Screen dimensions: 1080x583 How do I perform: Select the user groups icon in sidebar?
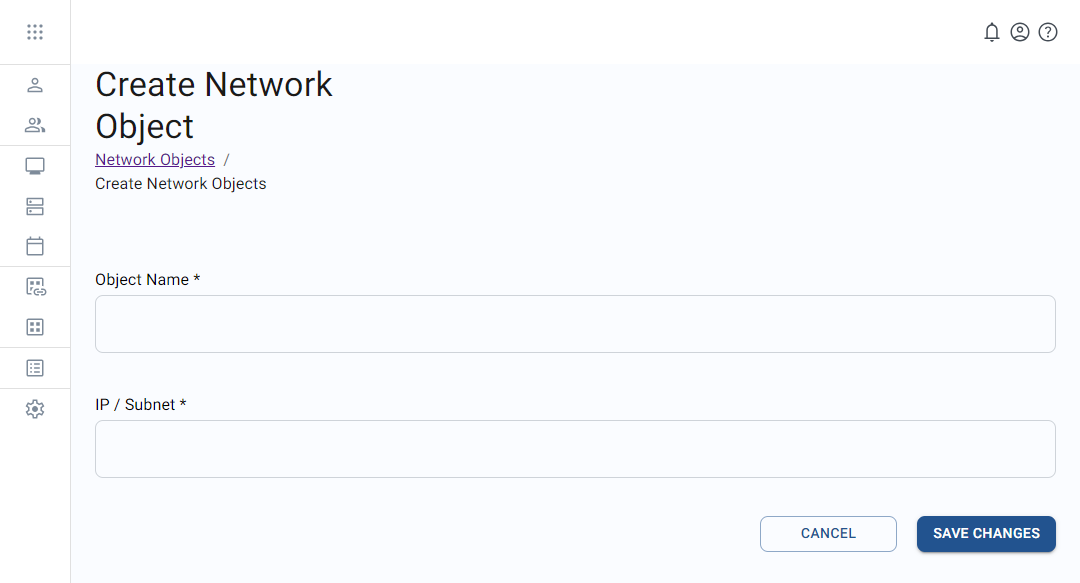35,125
